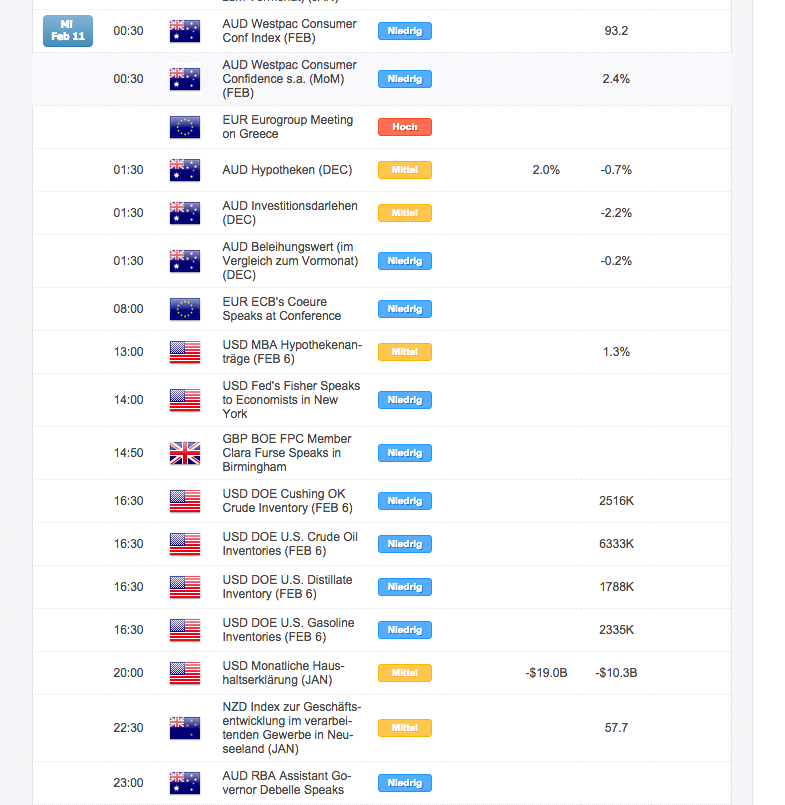Open USD DOE U.S. Crude Oil Inventories

[289, 544]
